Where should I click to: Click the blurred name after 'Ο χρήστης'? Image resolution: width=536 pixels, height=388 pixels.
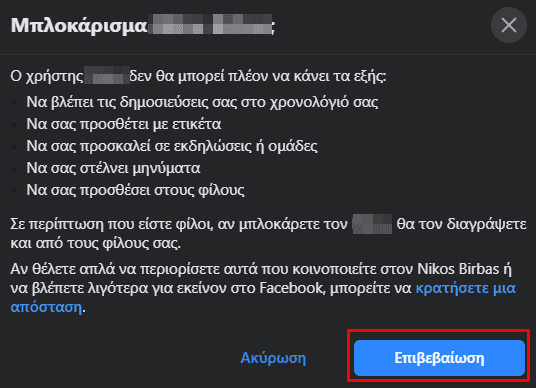click(x=107, y=76)
